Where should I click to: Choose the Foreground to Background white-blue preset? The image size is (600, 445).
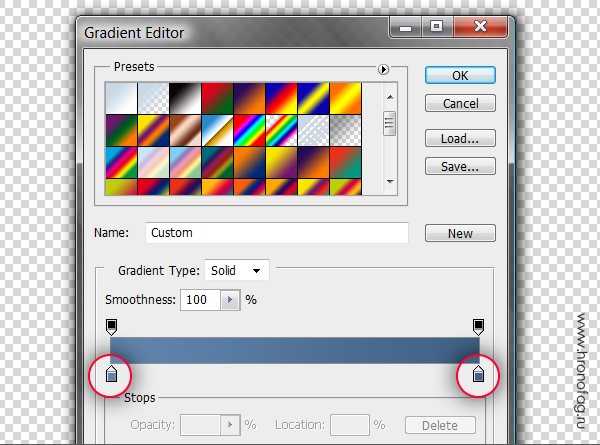pos(121,98)
